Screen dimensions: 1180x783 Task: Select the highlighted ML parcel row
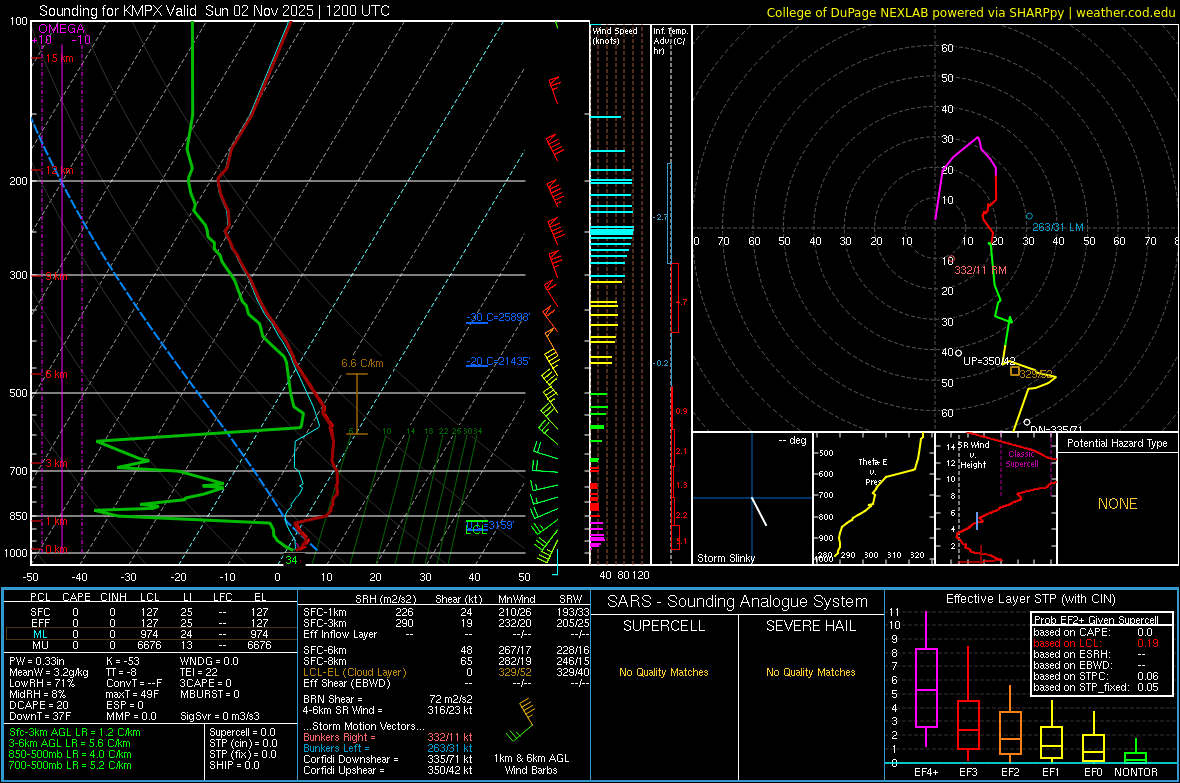(151, 634)
